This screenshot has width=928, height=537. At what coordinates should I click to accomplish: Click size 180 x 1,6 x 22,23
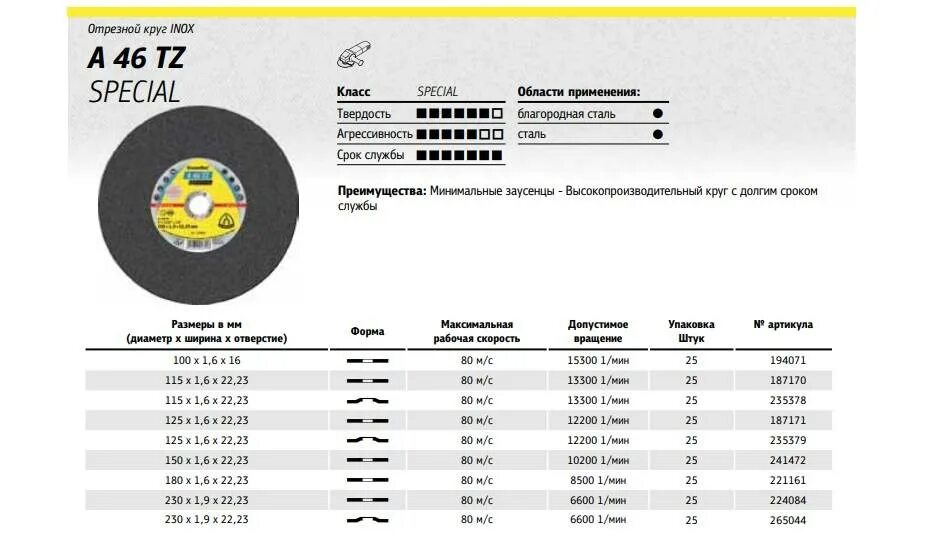(207, 480)
